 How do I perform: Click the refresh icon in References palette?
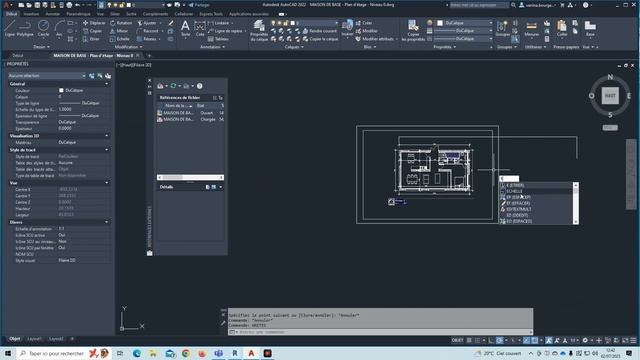pyautogui.click(x=173, y=86)
